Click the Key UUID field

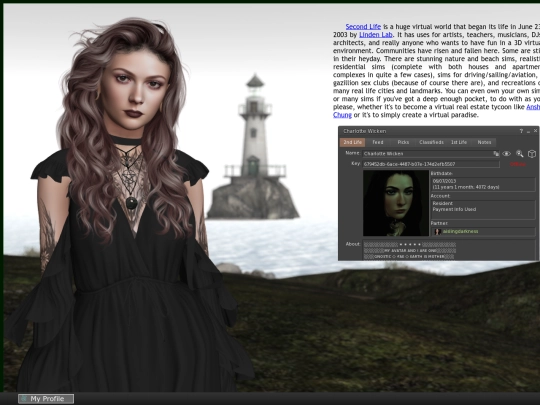pyautogui.click(x=431, y=164)
